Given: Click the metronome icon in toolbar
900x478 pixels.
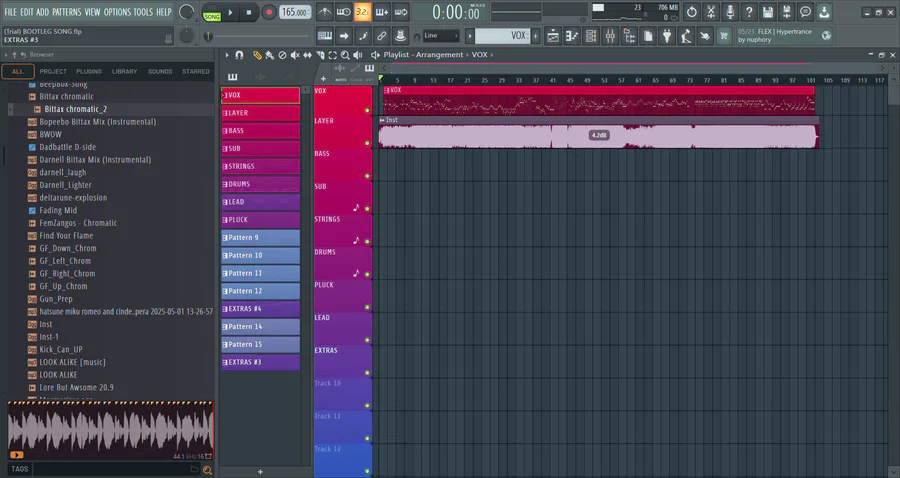Looking at the screenshot, I should pyautogui.click(x=324, y=11).
